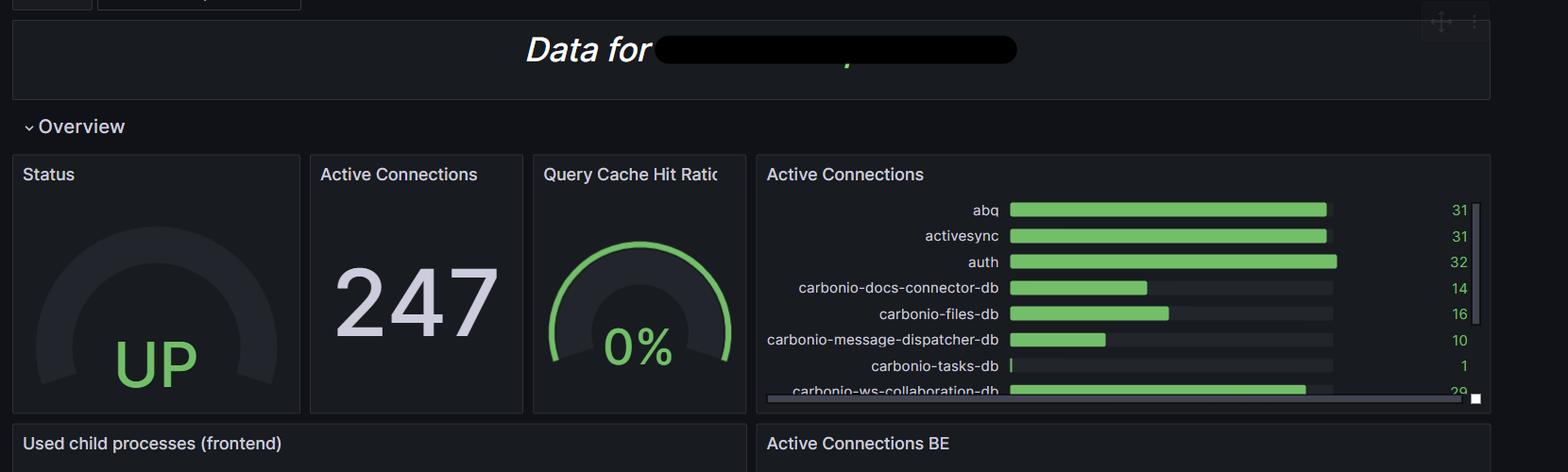
Task: Click the 247 active connections value
Action: tap(417, 303)
